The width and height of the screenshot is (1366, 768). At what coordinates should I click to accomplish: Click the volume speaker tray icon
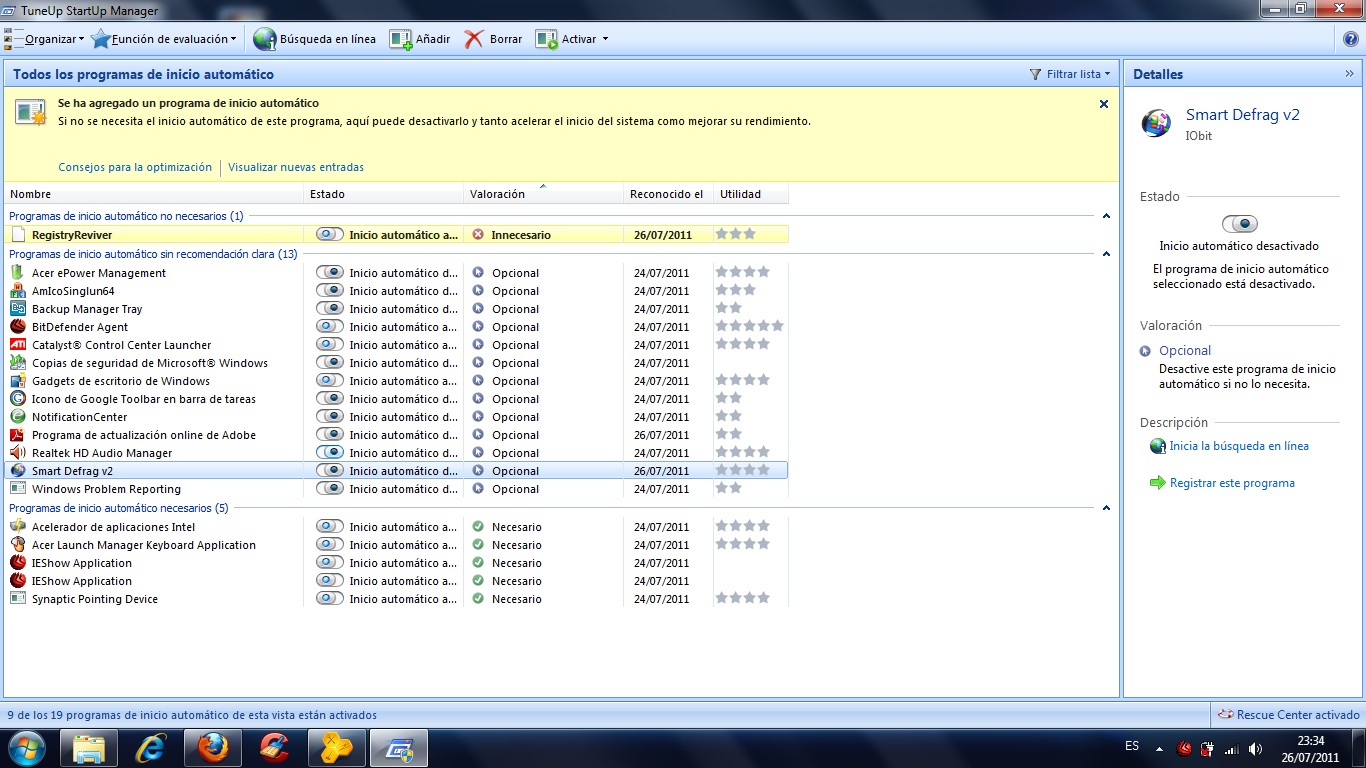point(1255,748)
